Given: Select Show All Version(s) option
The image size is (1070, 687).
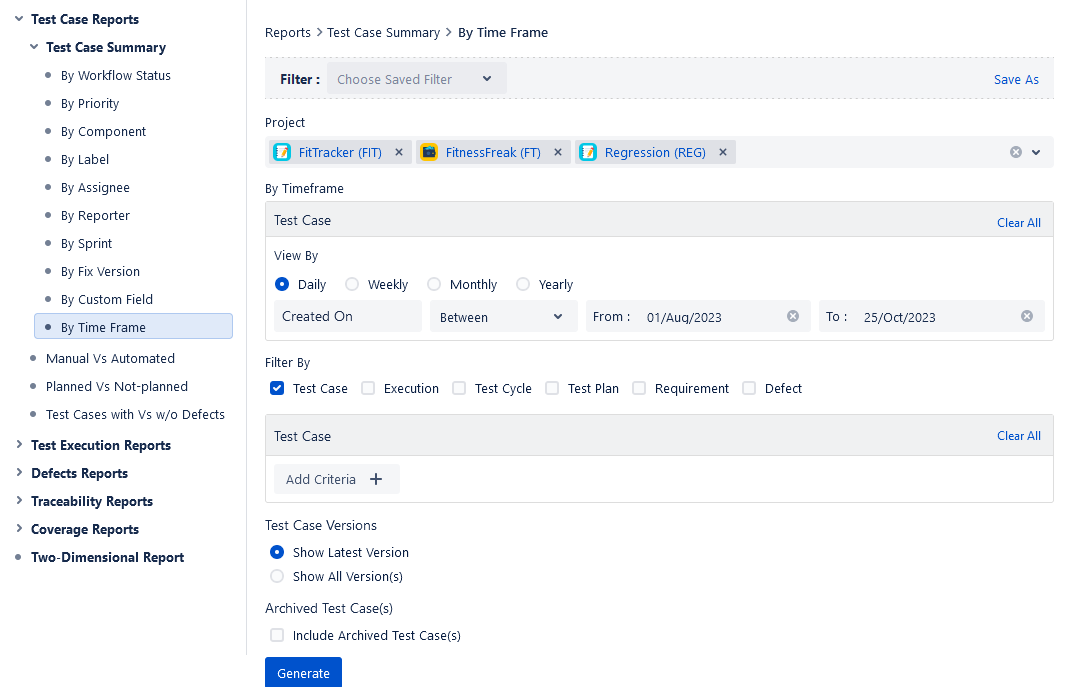Looking at the screenshot, I should pyautogui.click(x=277, y=576).
